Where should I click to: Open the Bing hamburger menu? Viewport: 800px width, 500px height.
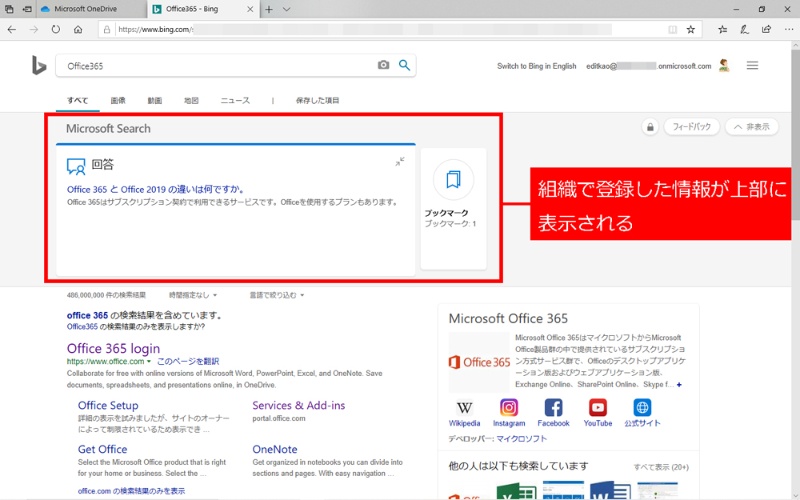pyautogui.click(x=752, y=65)
